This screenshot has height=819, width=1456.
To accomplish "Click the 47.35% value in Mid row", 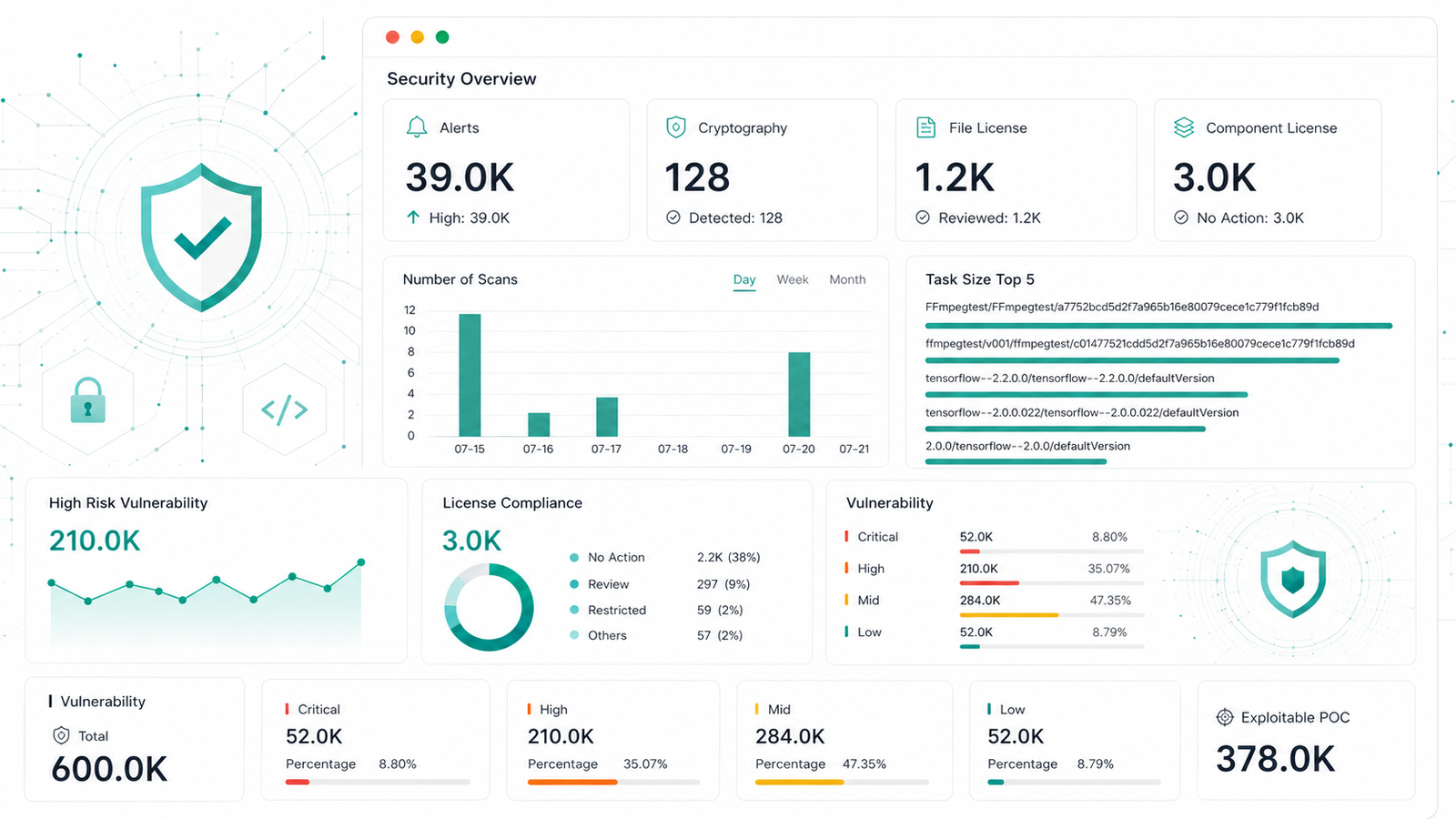I will [x=1110, y=601].
